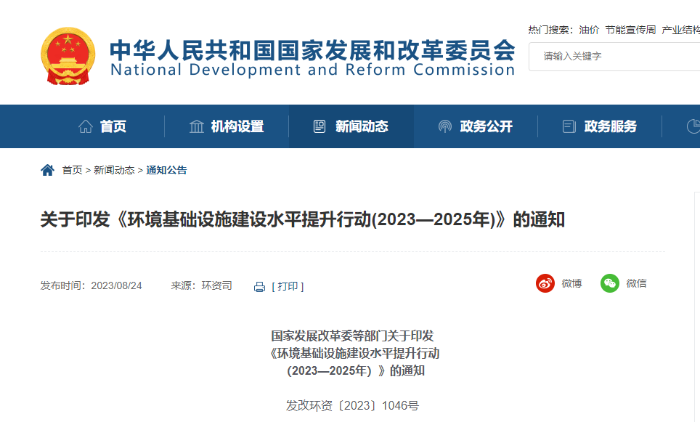Click the printer icon beside 打印
The height and width of the screenshot is (422, 700).
(x=259, y=286)
